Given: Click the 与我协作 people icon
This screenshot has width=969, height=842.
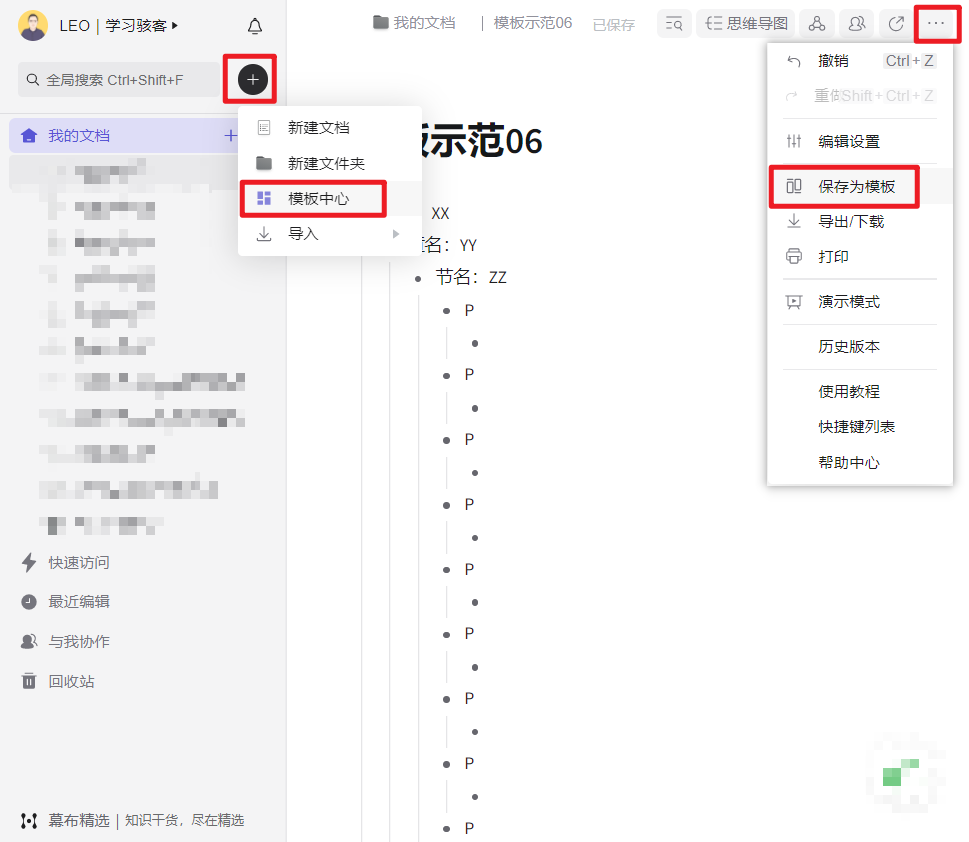Looking at the screenshot, I should pos(29,642).
